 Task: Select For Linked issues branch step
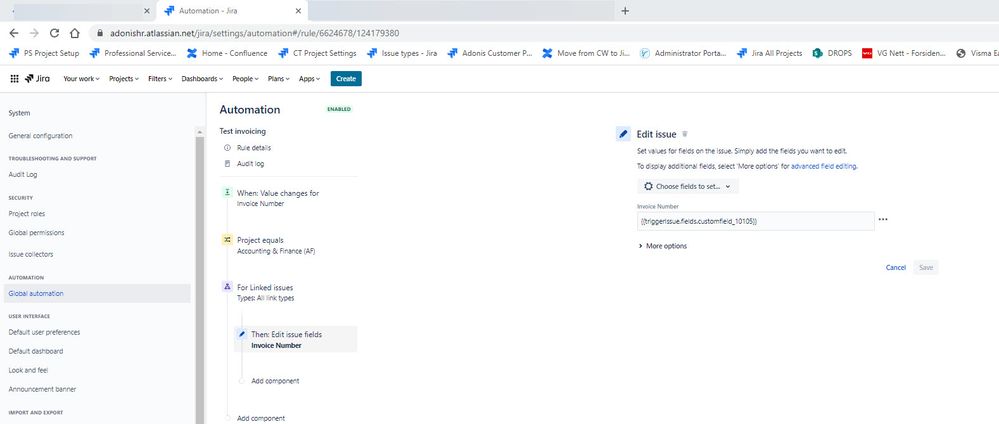coord(265,293)
